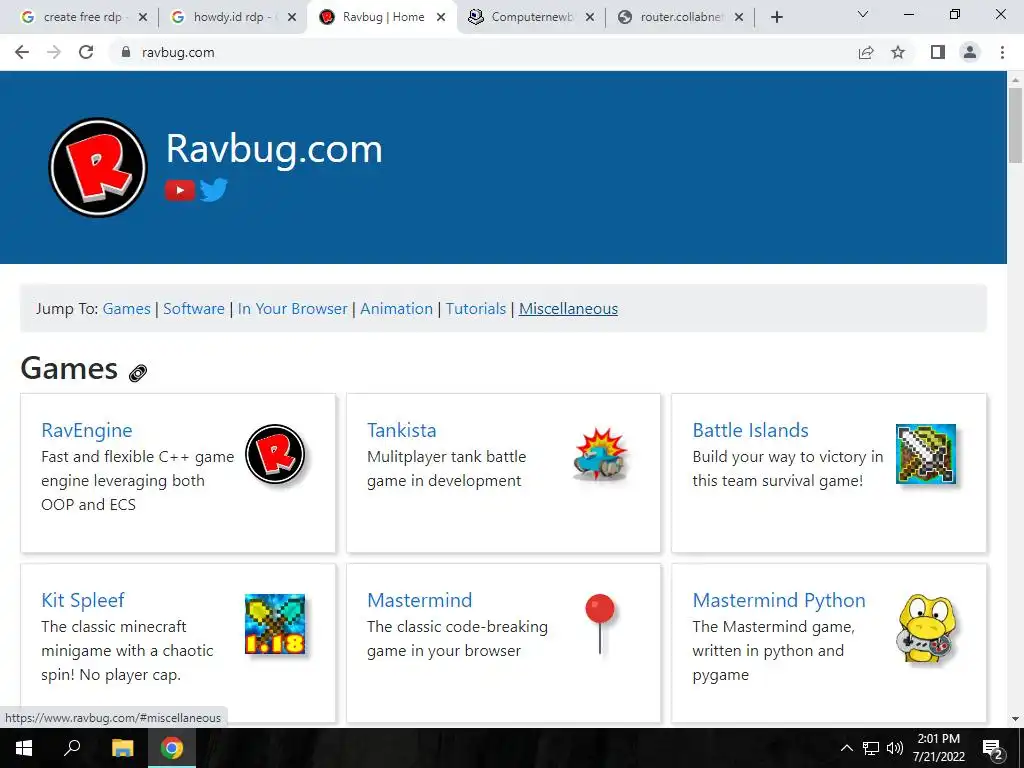Click the Chrome taskbar icon
The width and height of the screenshot is (1024, 768).
coord(172,748)
